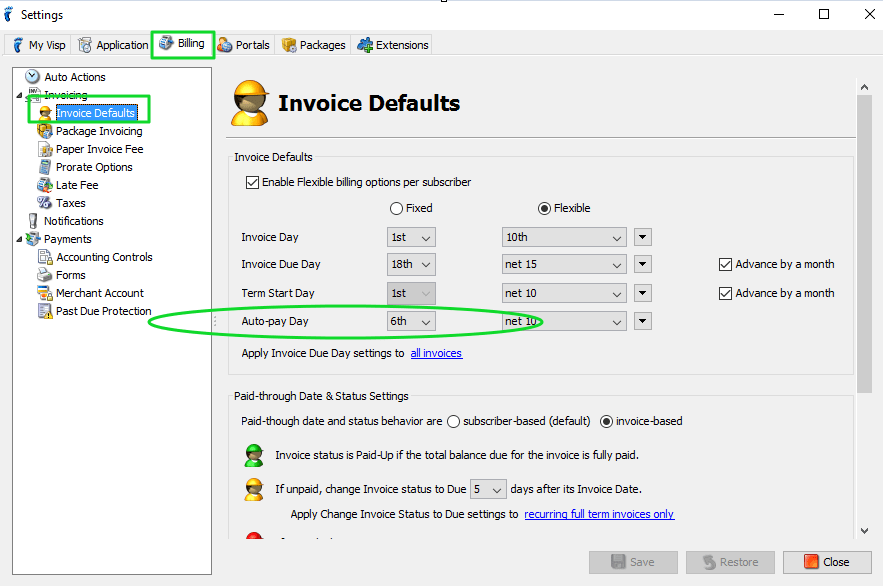Click the Forms printer icon

tap(44, 275)
